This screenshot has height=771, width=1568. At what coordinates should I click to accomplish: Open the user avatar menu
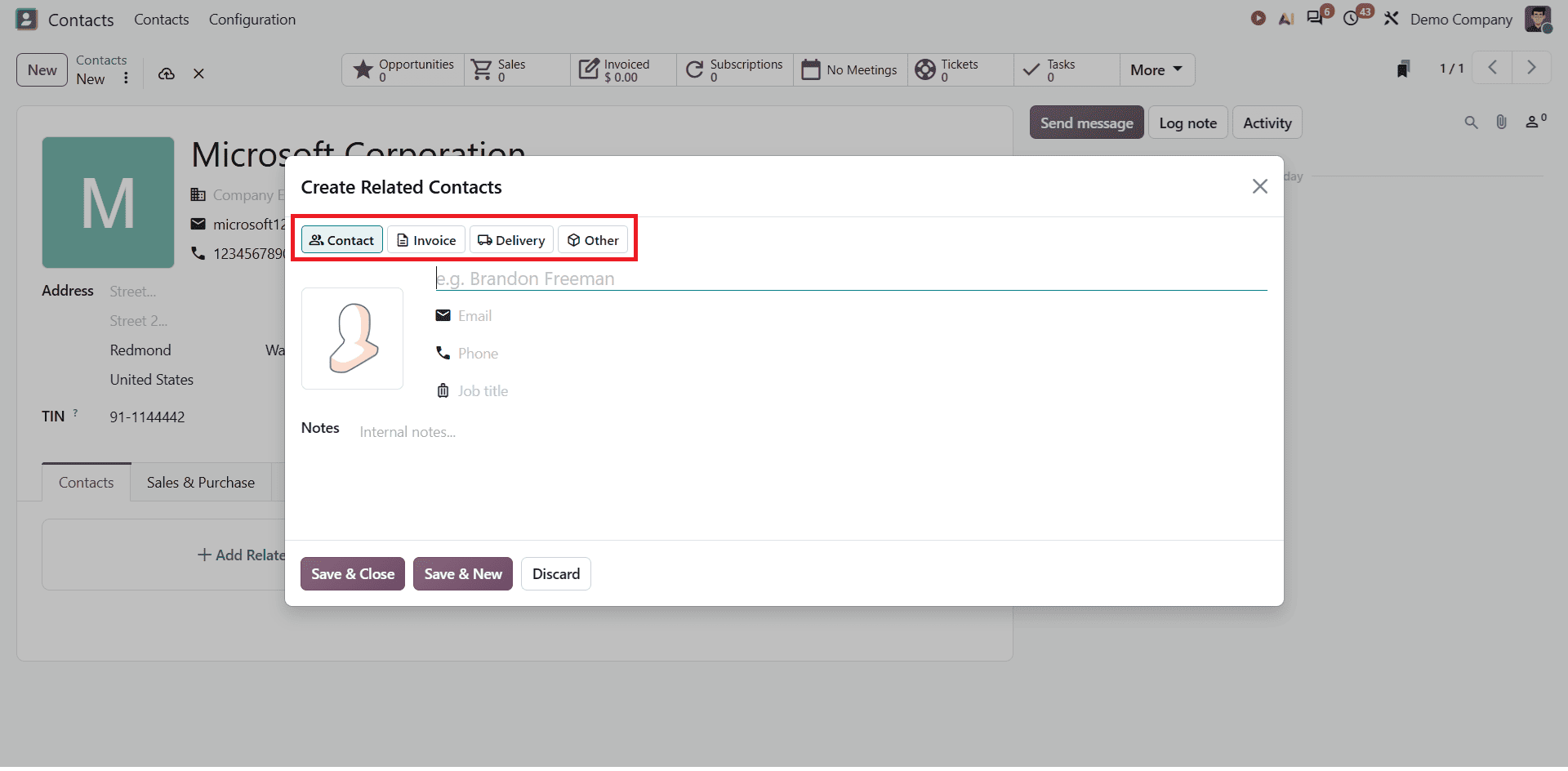[x=1538, y=19]
